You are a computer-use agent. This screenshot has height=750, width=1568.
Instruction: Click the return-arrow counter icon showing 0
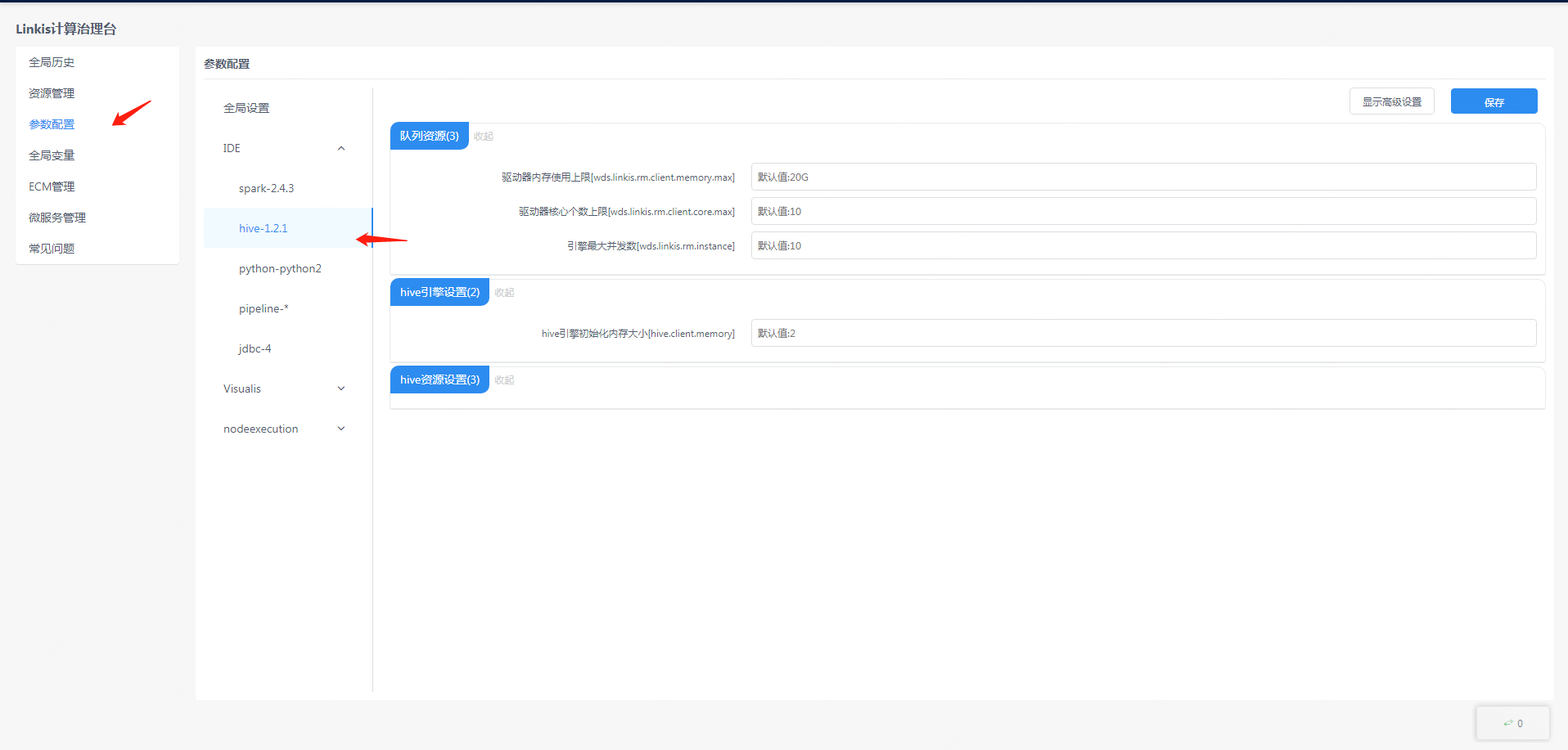click(x=1512, y=723)
